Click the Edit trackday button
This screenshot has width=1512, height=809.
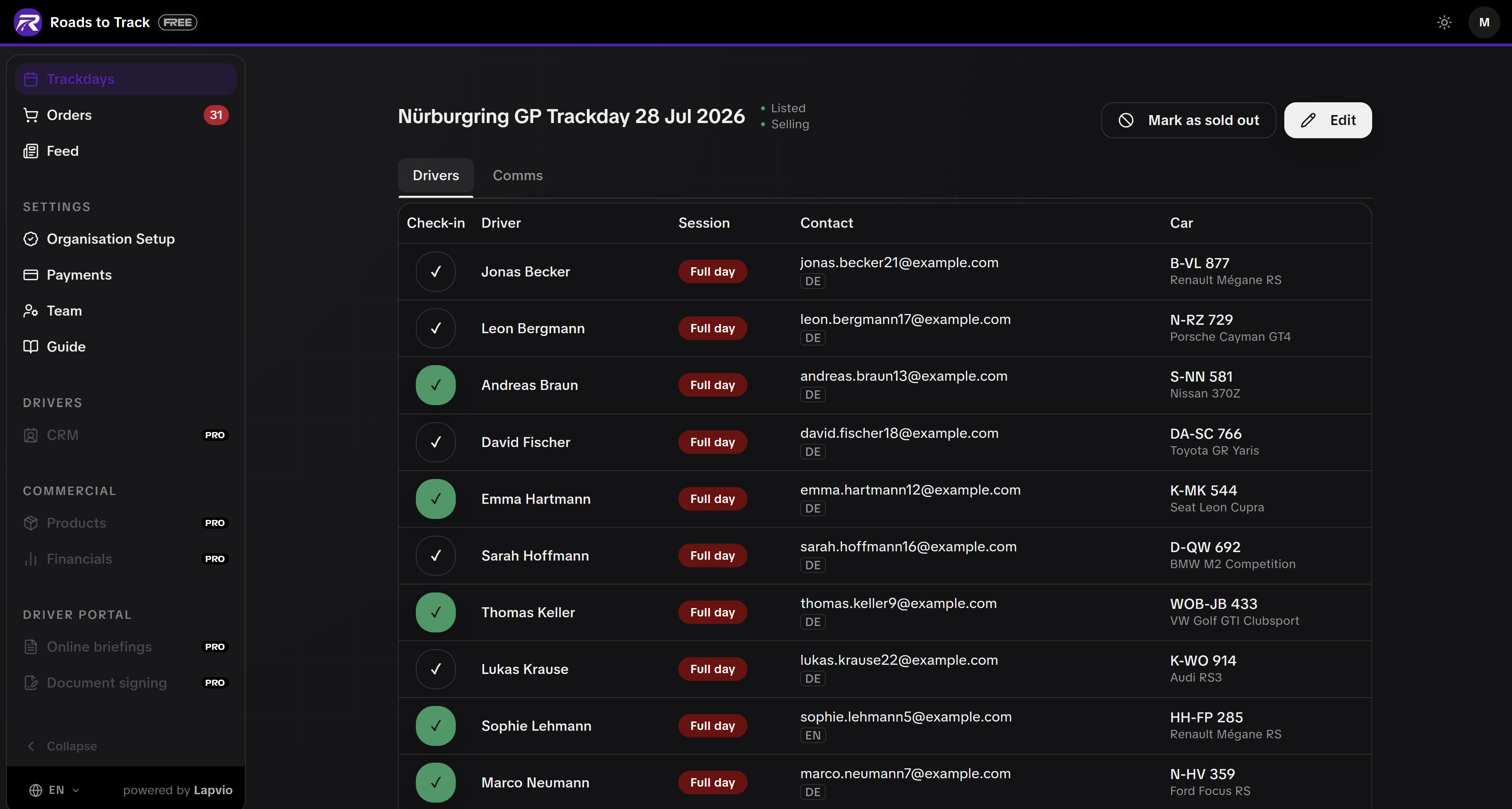point(1328,120)
